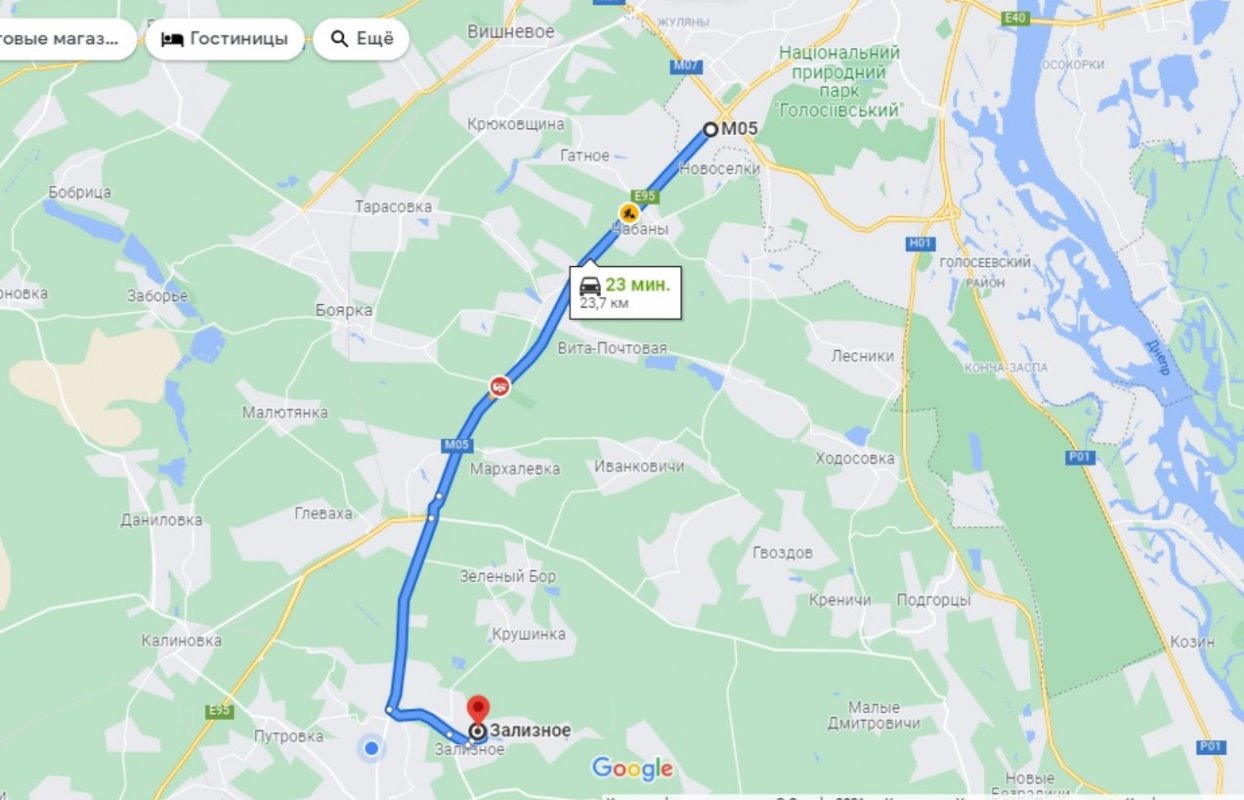Click the car icon in route info box
Screen dimensions: 1244x800
(x=590, y=285)
